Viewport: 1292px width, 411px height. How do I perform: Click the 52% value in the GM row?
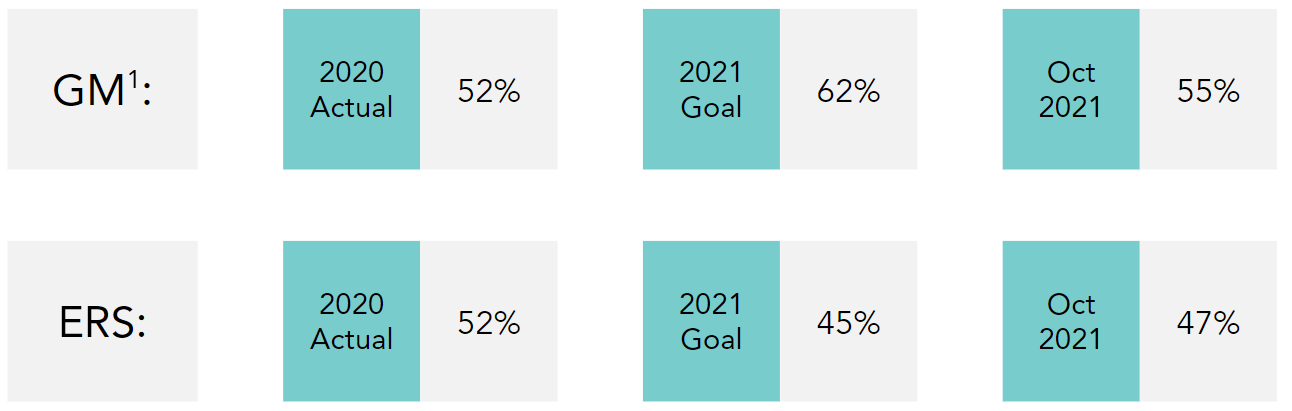[489, 91]
